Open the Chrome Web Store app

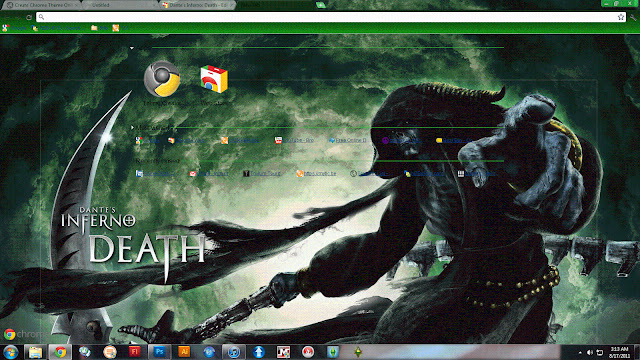tap(214, 79)
